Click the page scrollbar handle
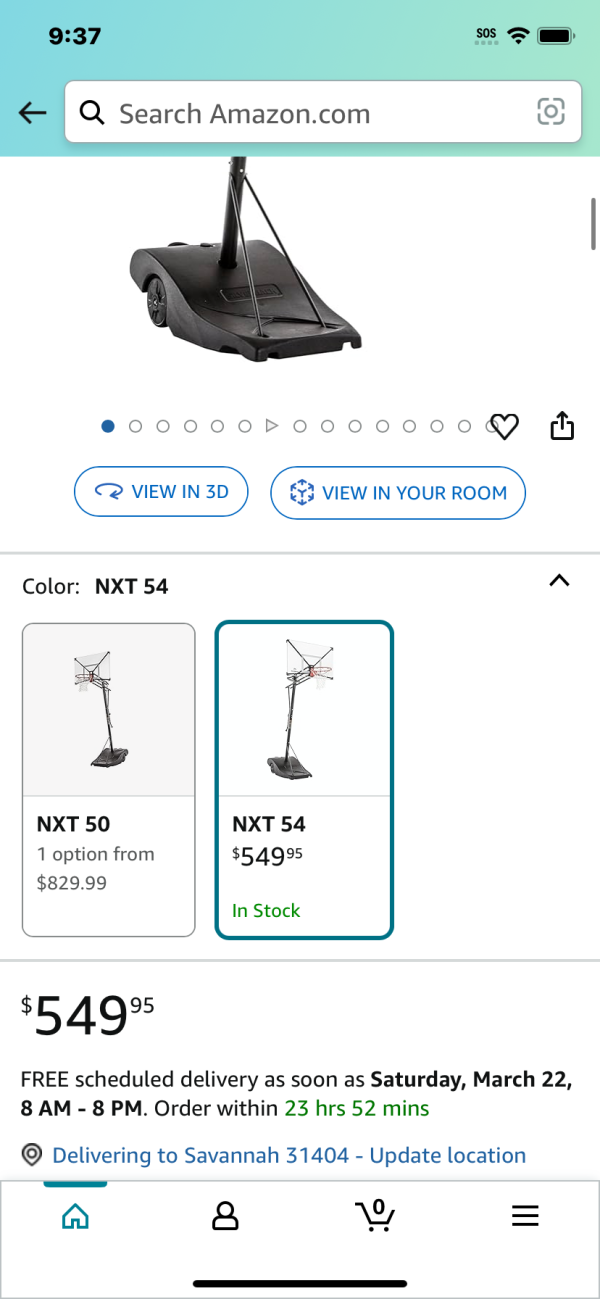 (593, 224)
